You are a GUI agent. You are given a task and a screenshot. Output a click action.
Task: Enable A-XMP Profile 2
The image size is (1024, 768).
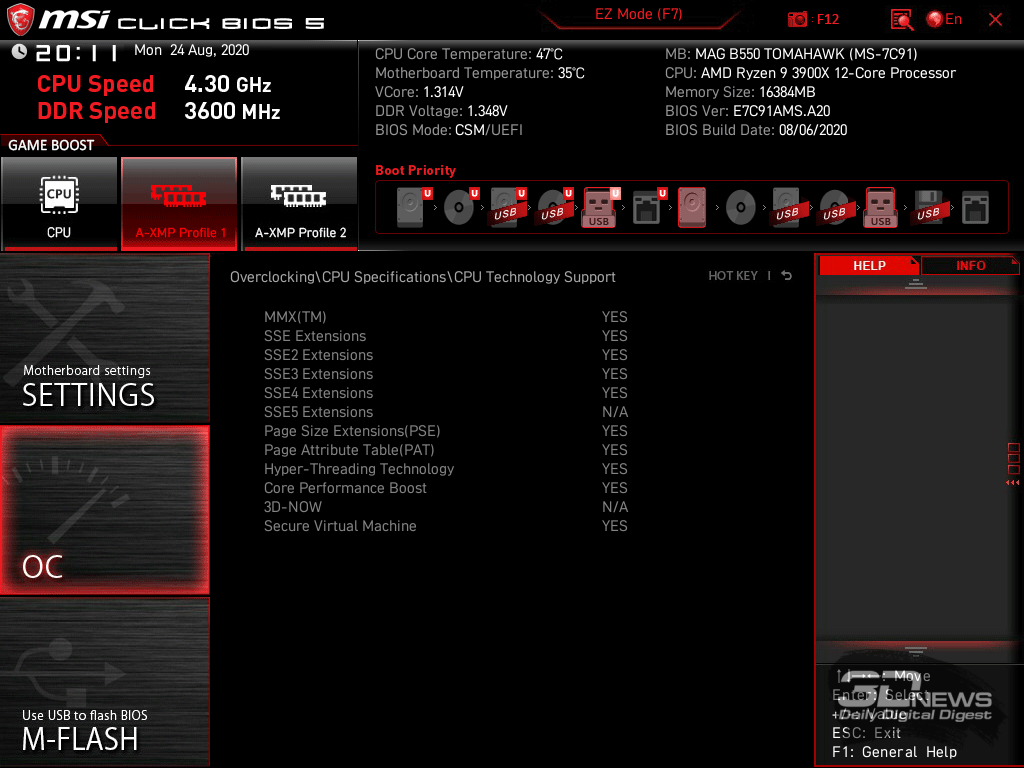(x=300, y=203)
